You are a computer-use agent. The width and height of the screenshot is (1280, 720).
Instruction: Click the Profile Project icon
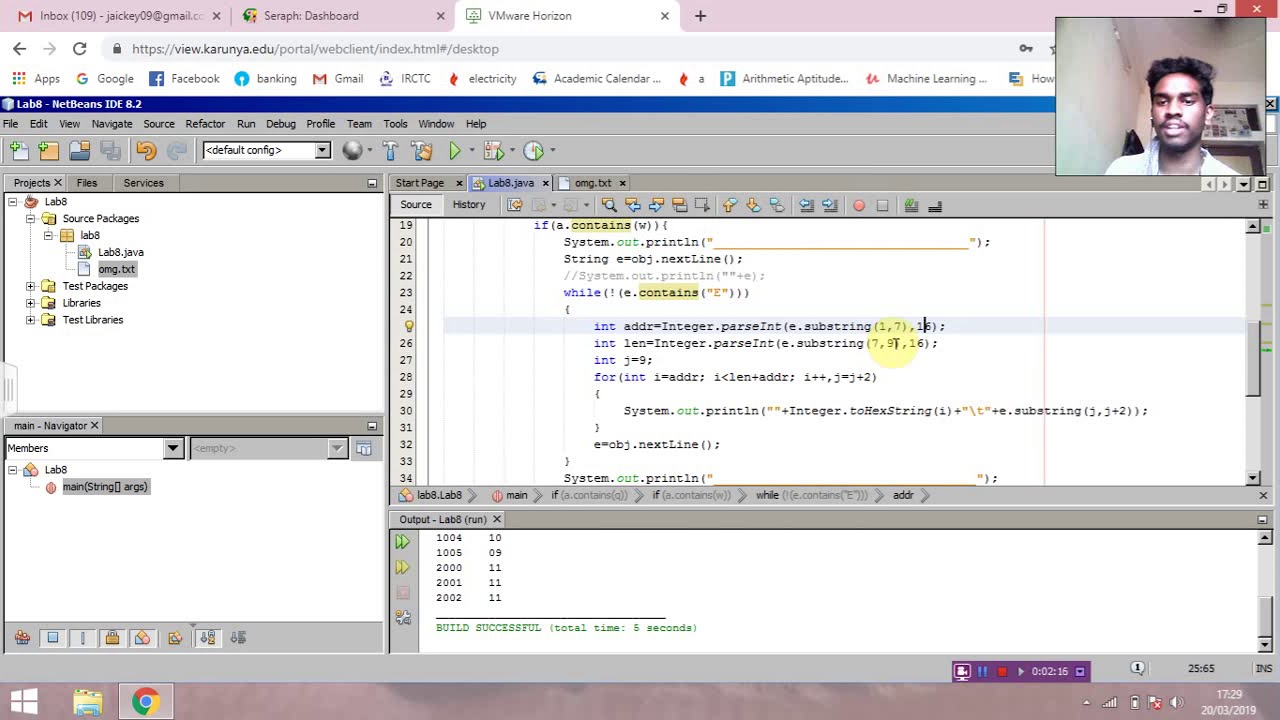534,150
